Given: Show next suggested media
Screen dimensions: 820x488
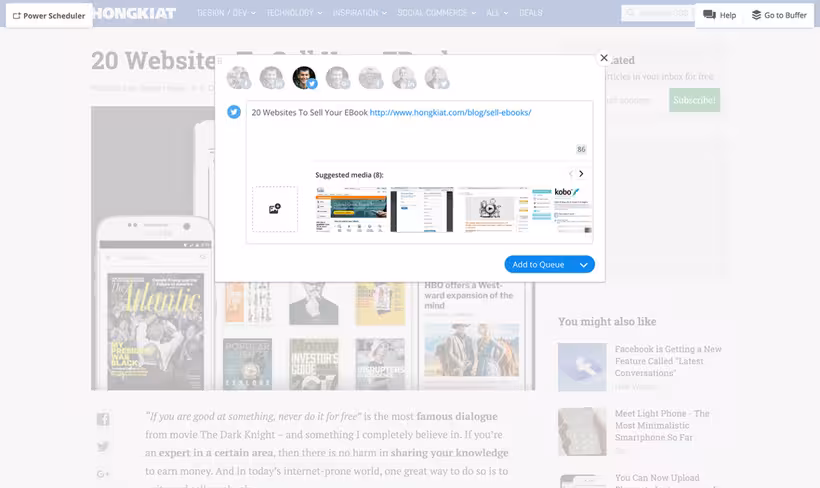Looking at the screenshot, I should coord(581,174).
